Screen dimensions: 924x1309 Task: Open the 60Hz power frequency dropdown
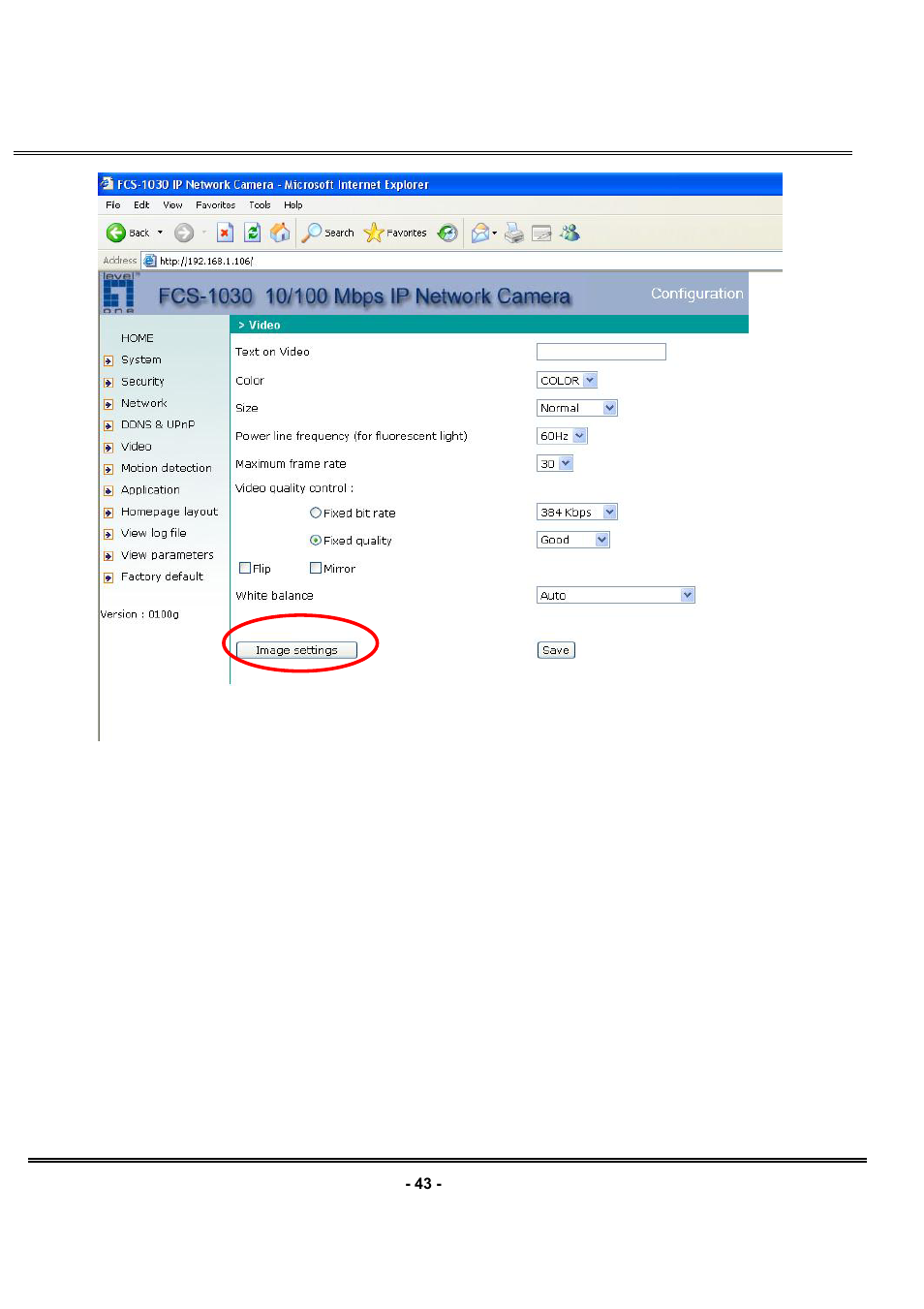562,436
